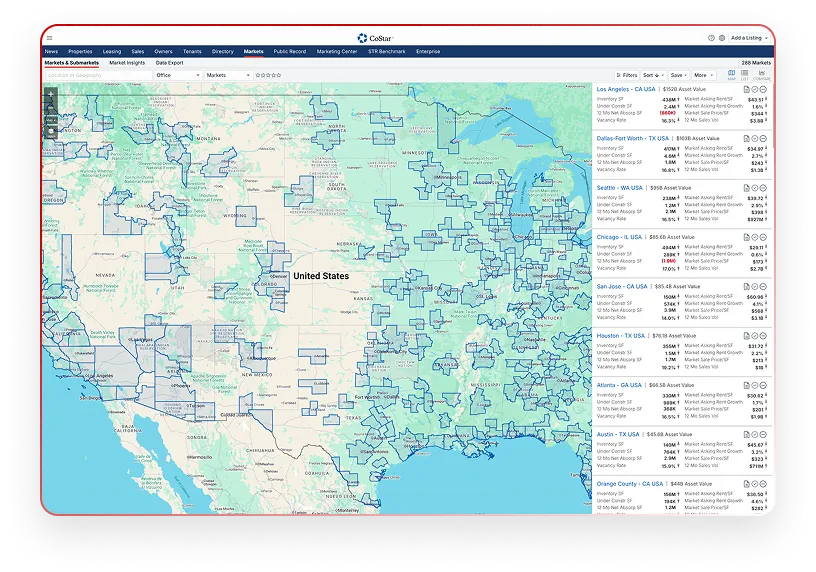Remove Chicago with minus circle icon
This screenshot has width=816, height=572.
(x=763, y=237)
